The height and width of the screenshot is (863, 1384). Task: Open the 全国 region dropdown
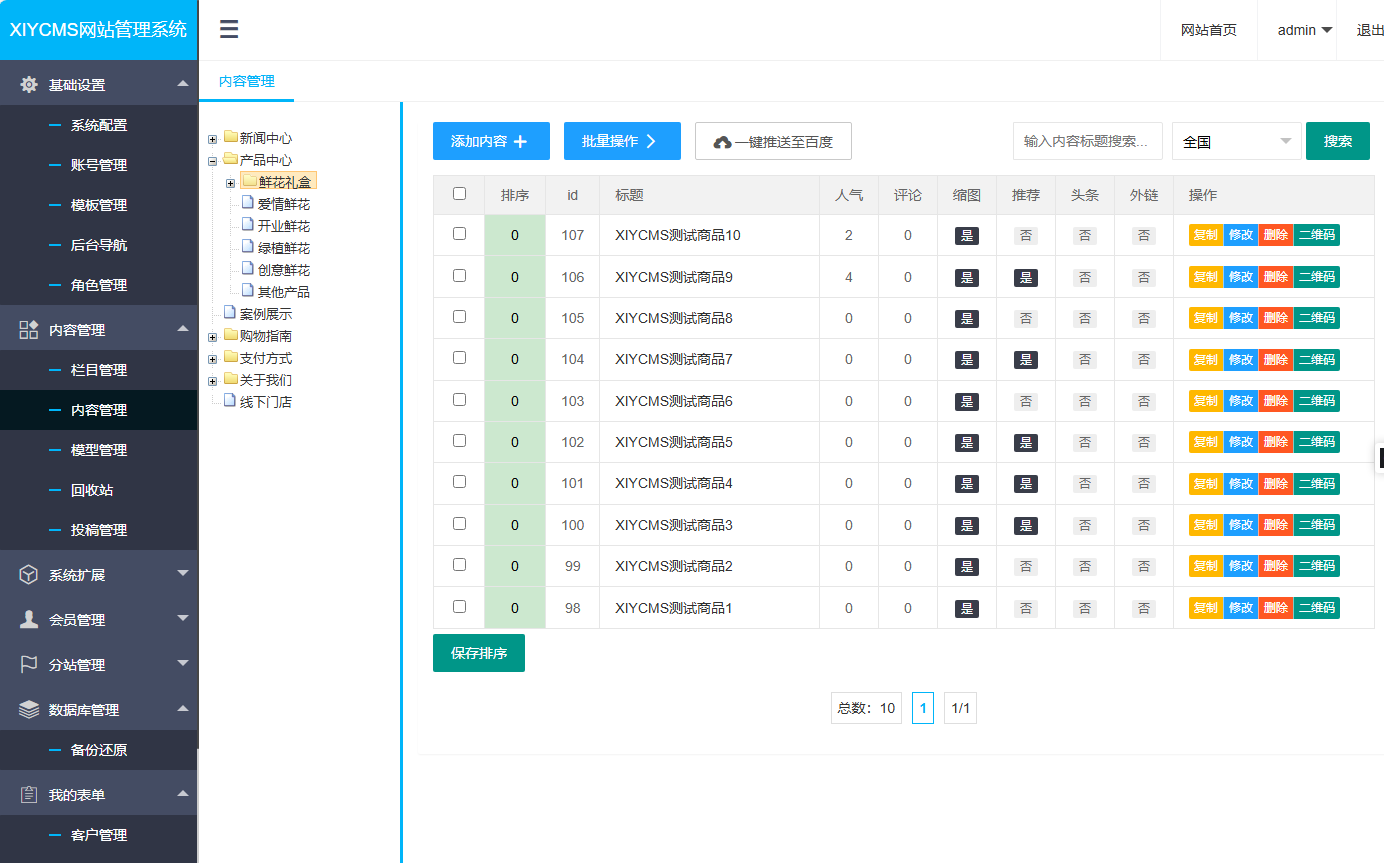(x=1236, y=142)
